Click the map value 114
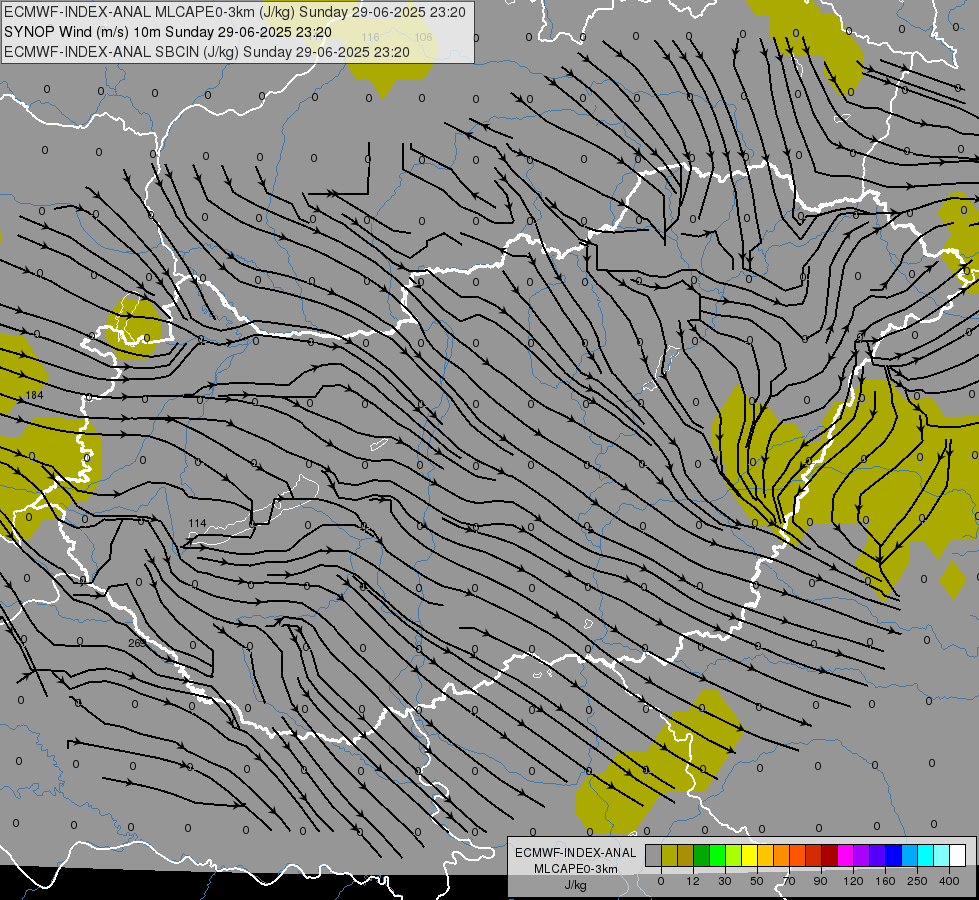Image resolution: width=979 pixels, height=900 pixels. pyautogui.click(x=197, y=523)
